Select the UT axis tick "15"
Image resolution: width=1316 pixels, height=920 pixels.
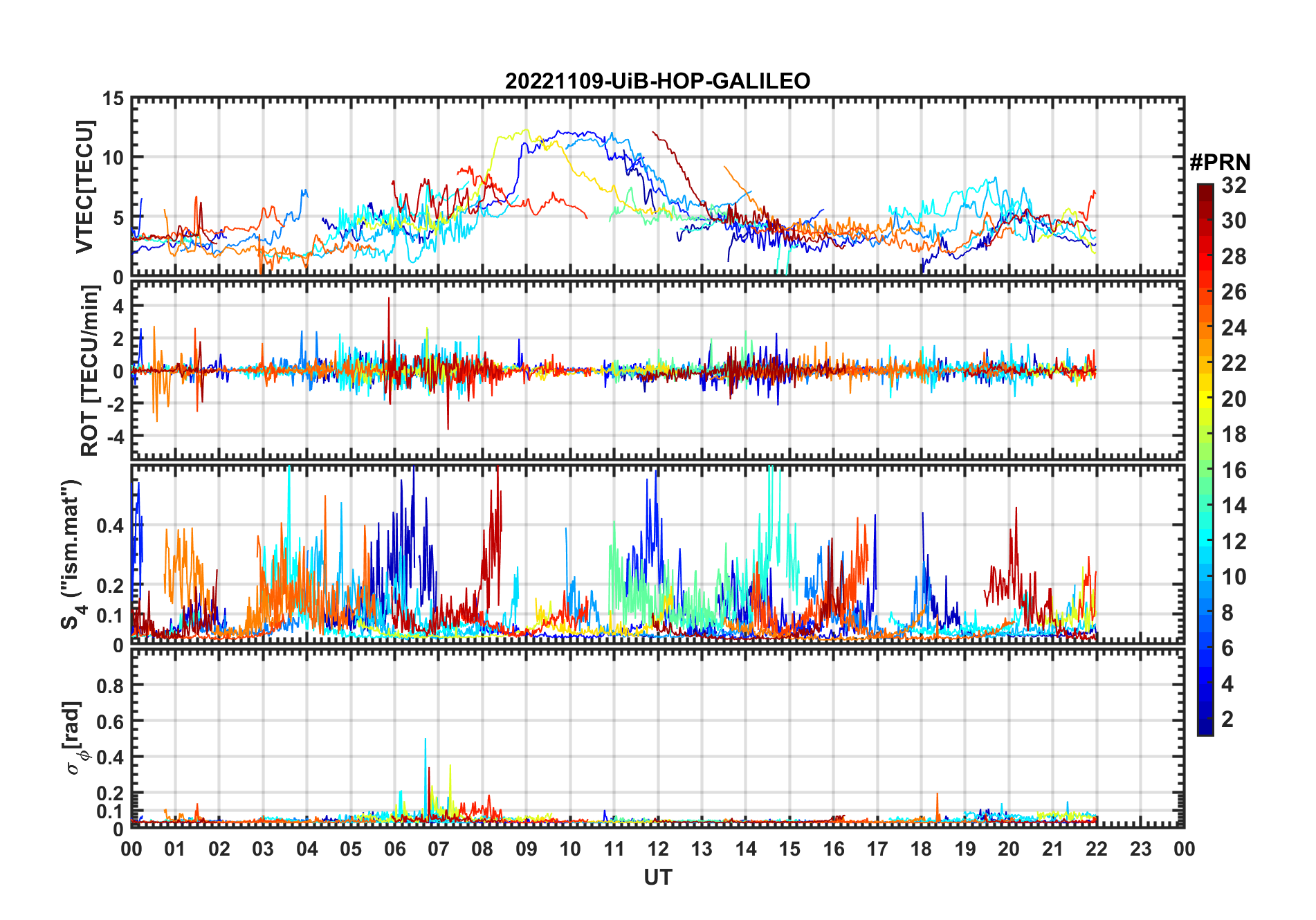coord(789,849)
